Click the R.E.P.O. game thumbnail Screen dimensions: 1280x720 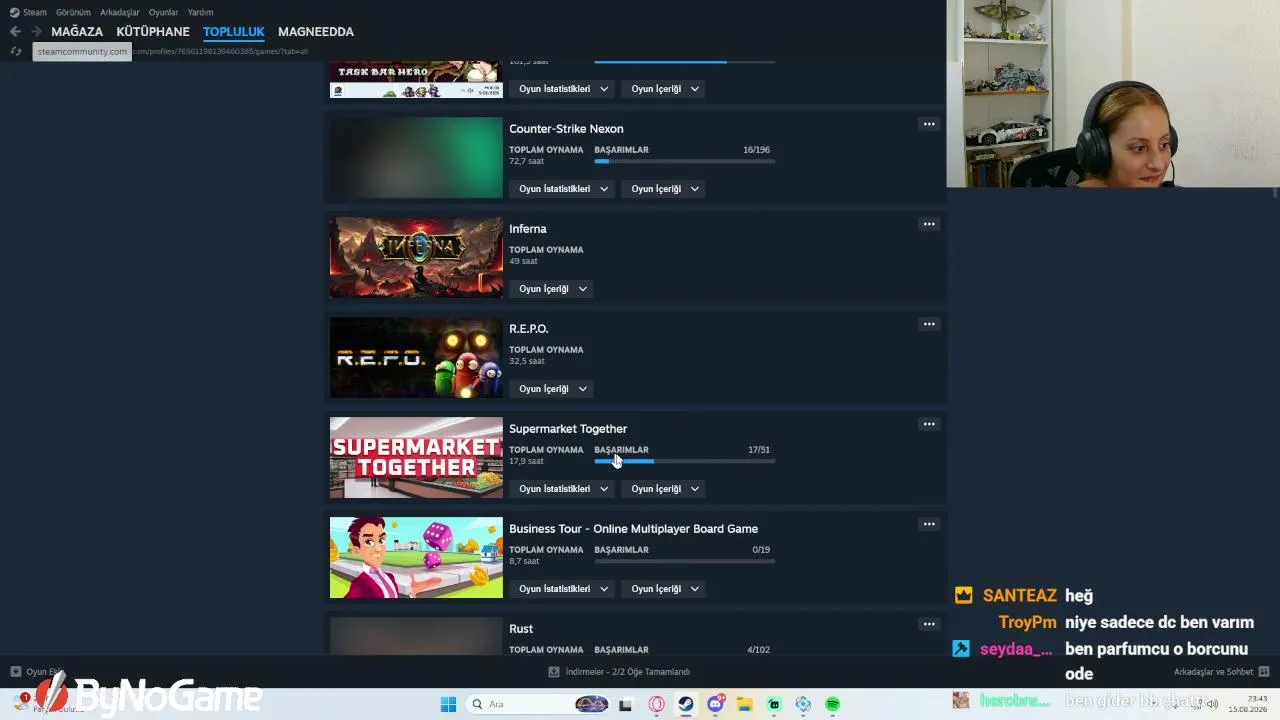pos(416,358)
